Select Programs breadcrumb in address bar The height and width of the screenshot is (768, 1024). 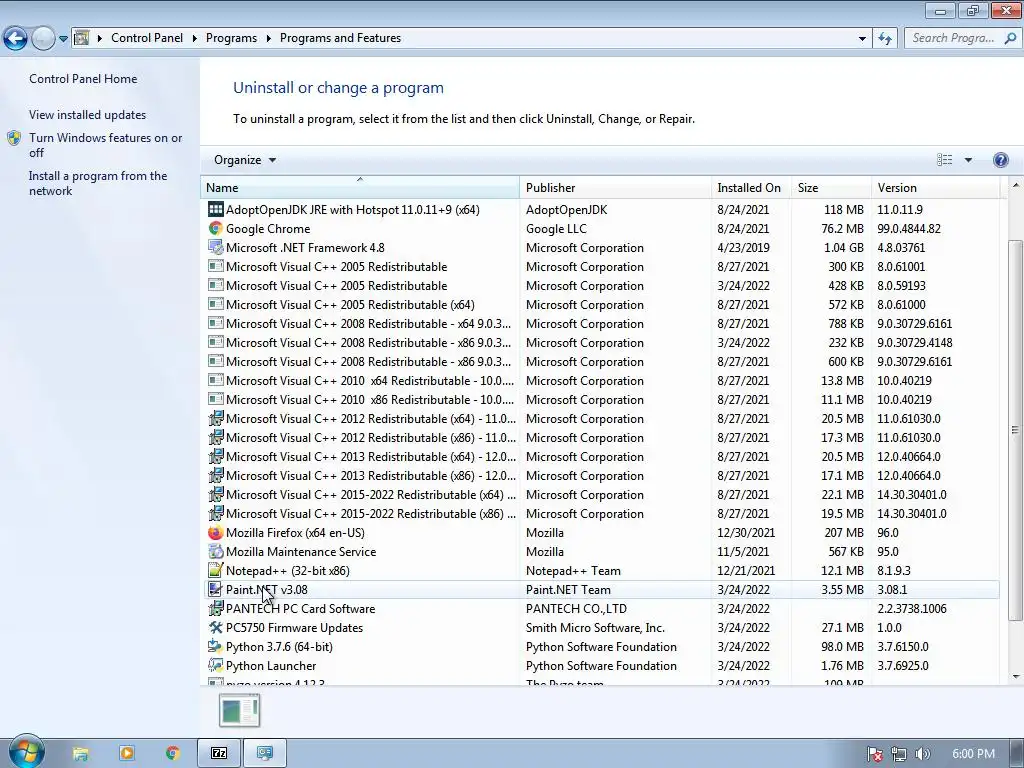click(231, 38)
